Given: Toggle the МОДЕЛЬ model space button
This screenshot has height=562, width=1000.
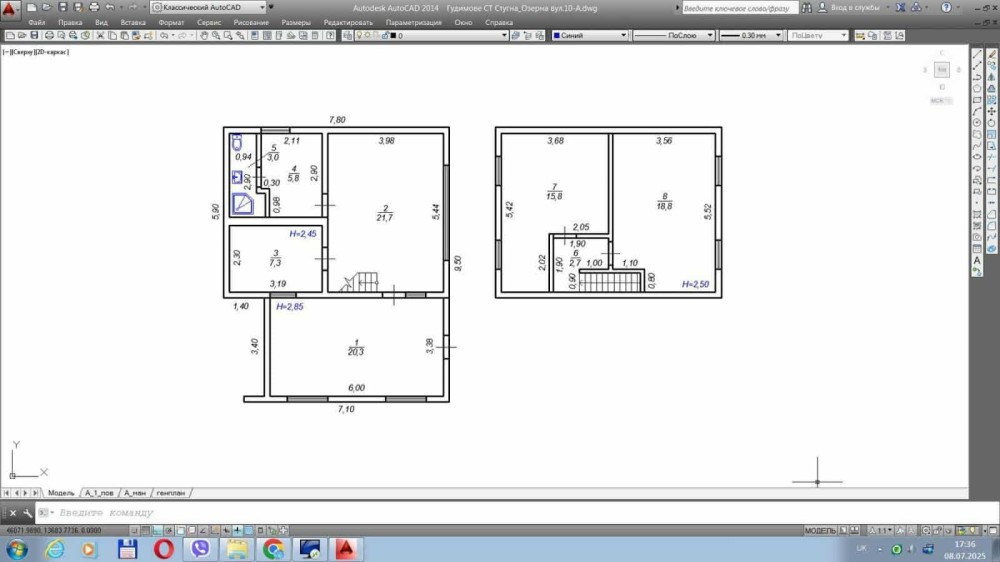Looking at the screenshot, I should coord(820,530).
